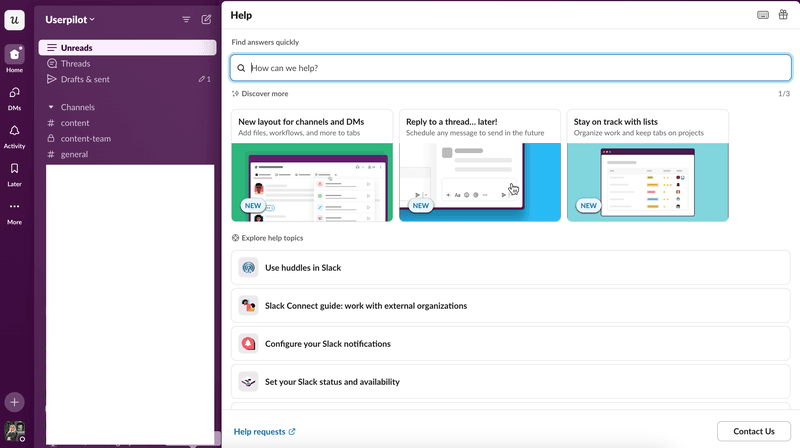Open Set your Slack status and availability
800x448 pixels.
pos(511,382)
